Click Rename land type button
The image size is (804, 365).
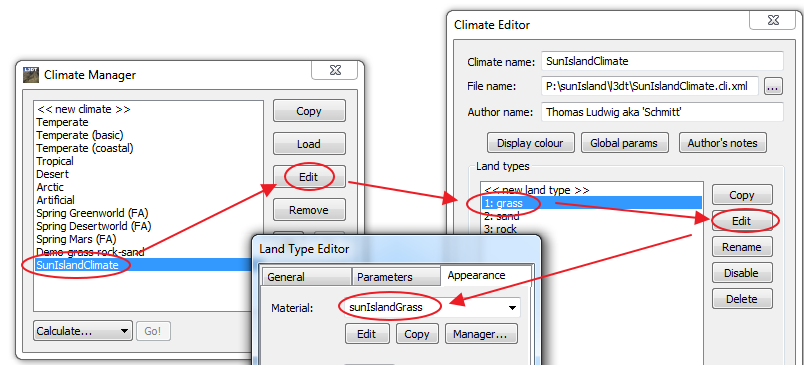742,247
